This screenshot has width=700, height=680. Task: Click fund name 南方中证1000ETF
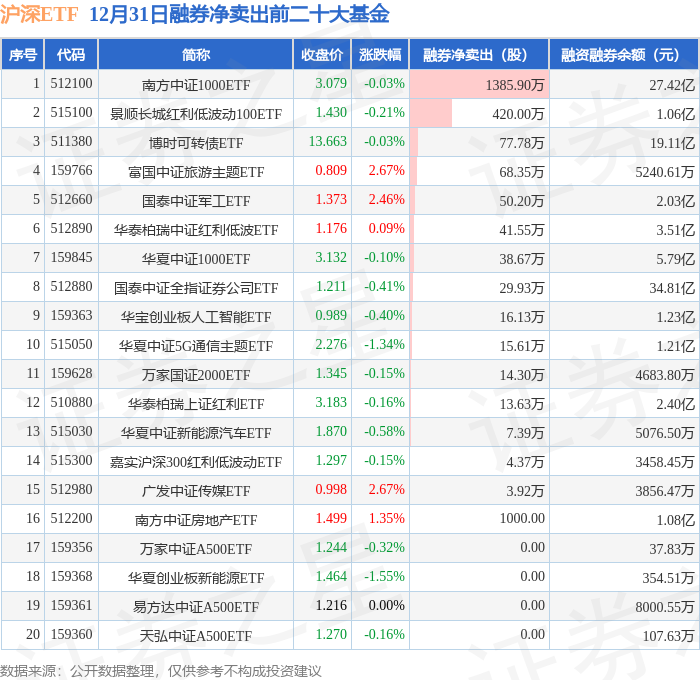tap(196, 84)
